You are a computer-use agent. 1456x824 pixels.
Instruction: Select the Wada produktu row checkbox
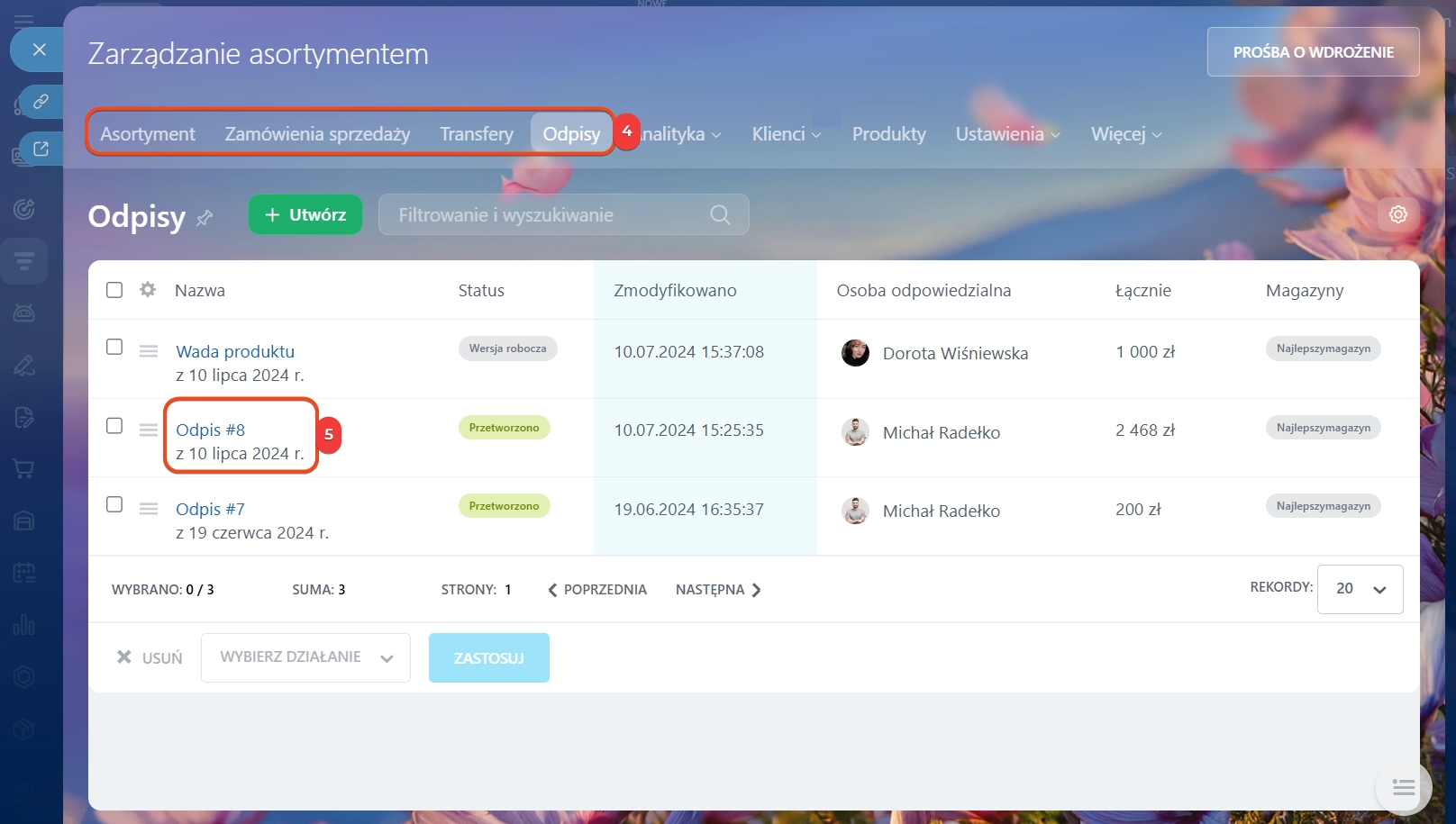pos(114,347)
